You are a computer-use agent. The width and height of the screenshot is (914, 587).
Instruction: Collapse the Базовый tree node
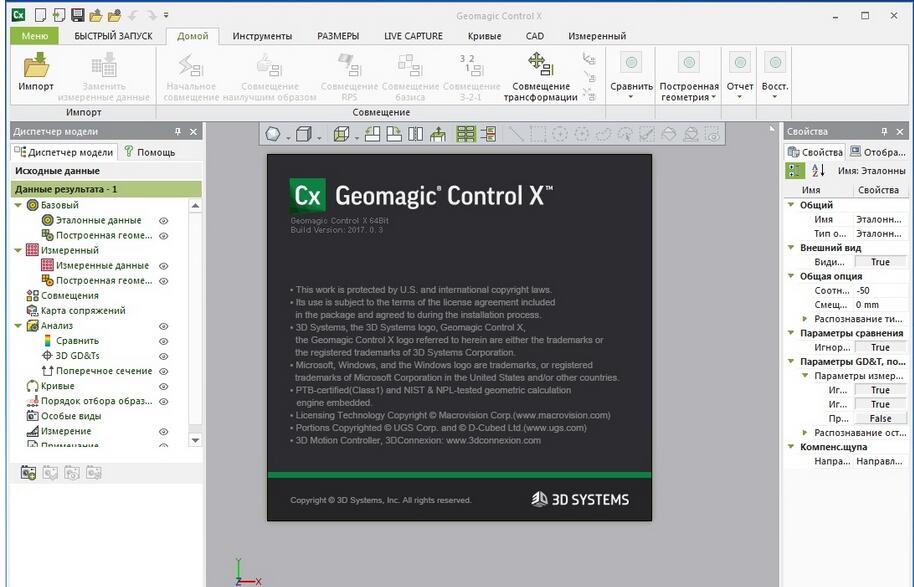coord(18,205)
